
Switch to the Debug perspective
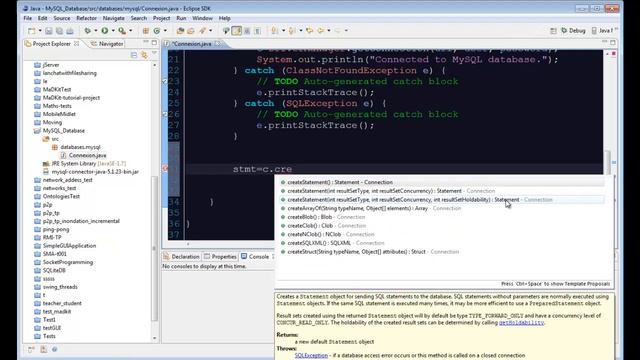[x=573, y=31]
